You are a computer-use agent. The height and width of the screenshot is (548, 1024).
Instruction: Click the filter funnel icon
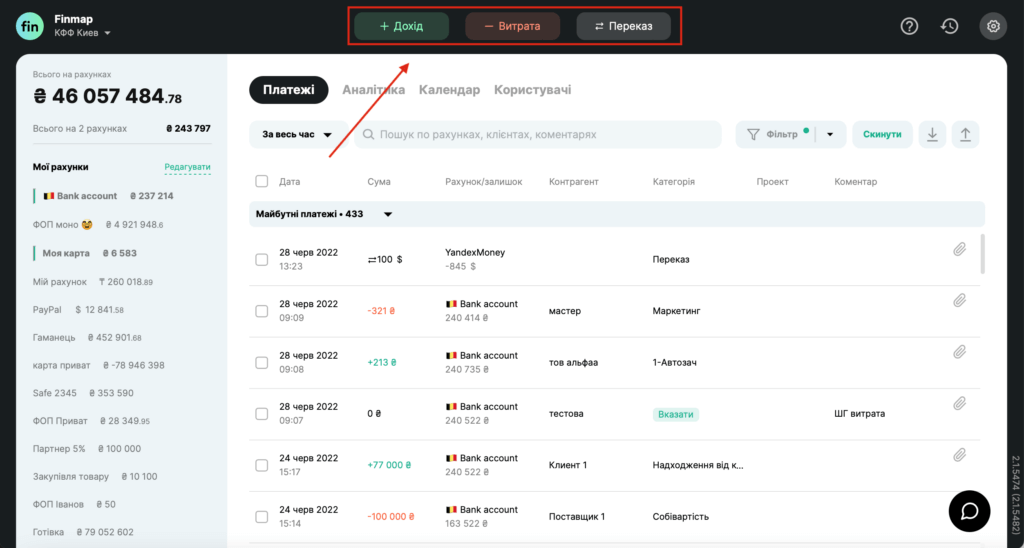click(753, 135)
